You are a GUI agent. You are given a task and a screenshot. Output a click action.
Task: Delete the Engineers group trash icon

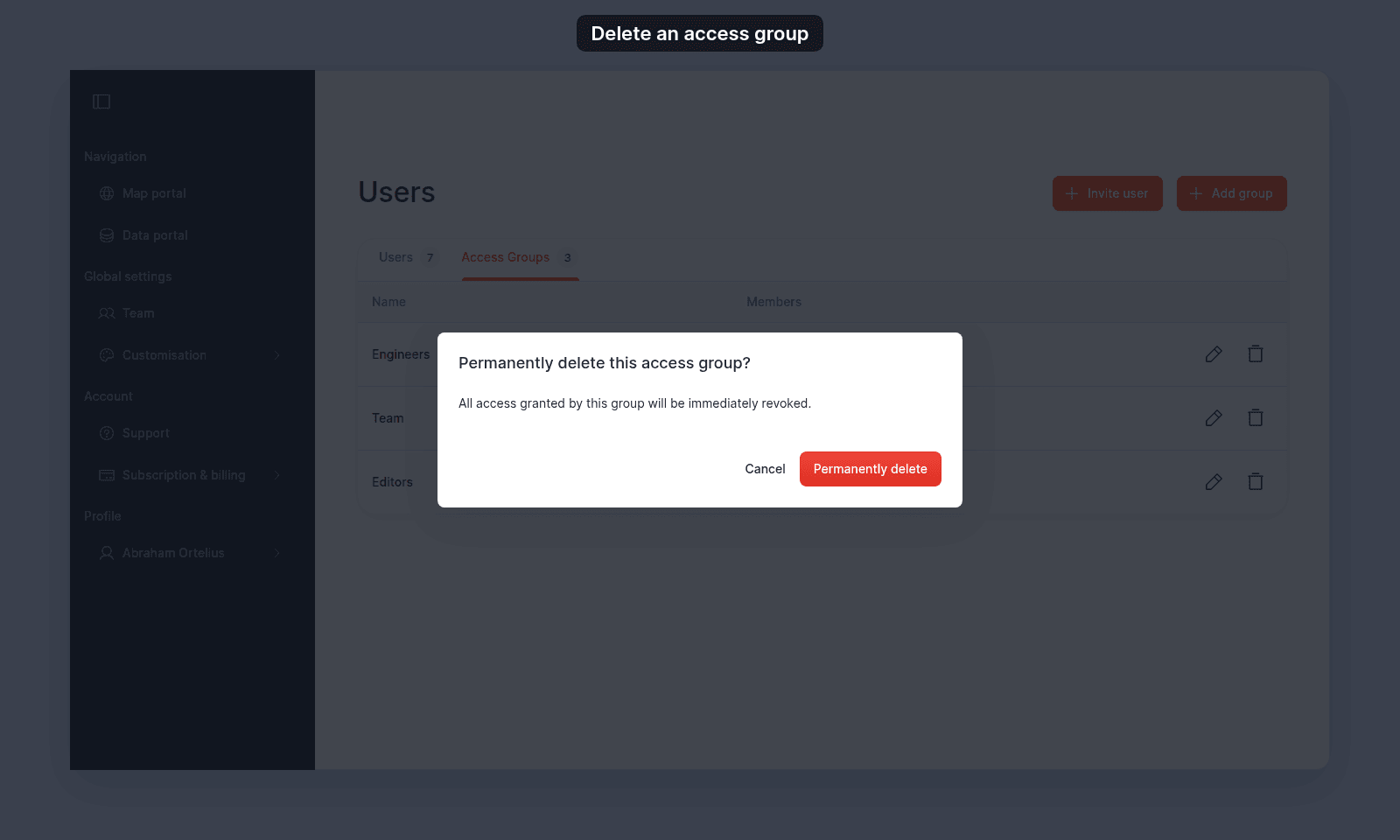tap(1256, 354)
